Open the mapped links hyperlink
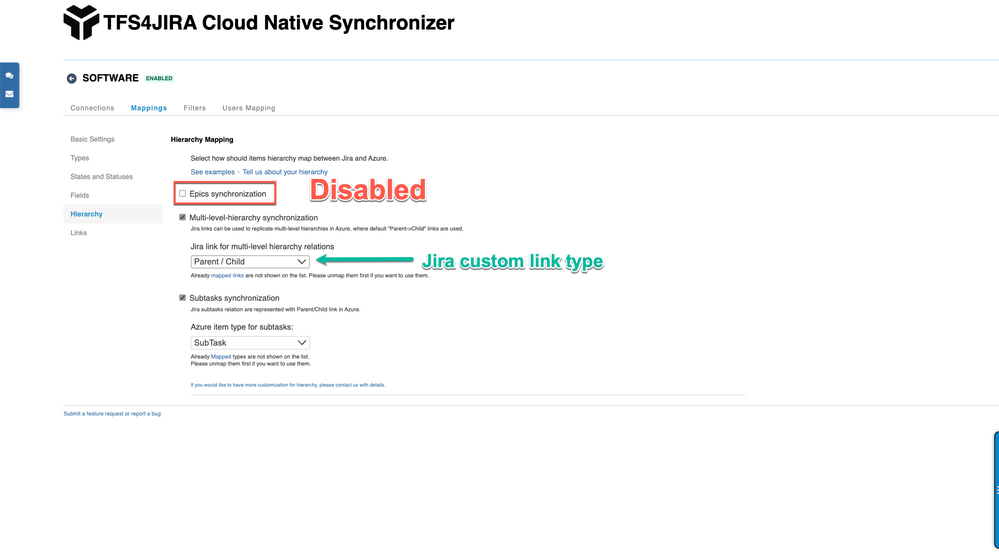 (227, 276)
